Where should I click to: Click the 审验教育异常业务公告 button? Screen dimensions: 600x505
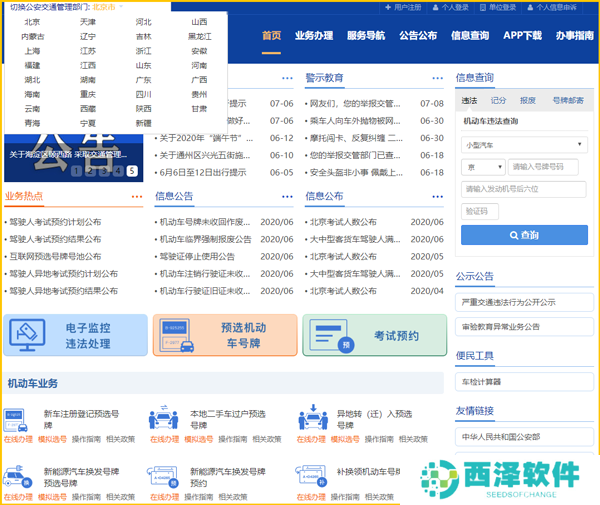click(524, 327)
